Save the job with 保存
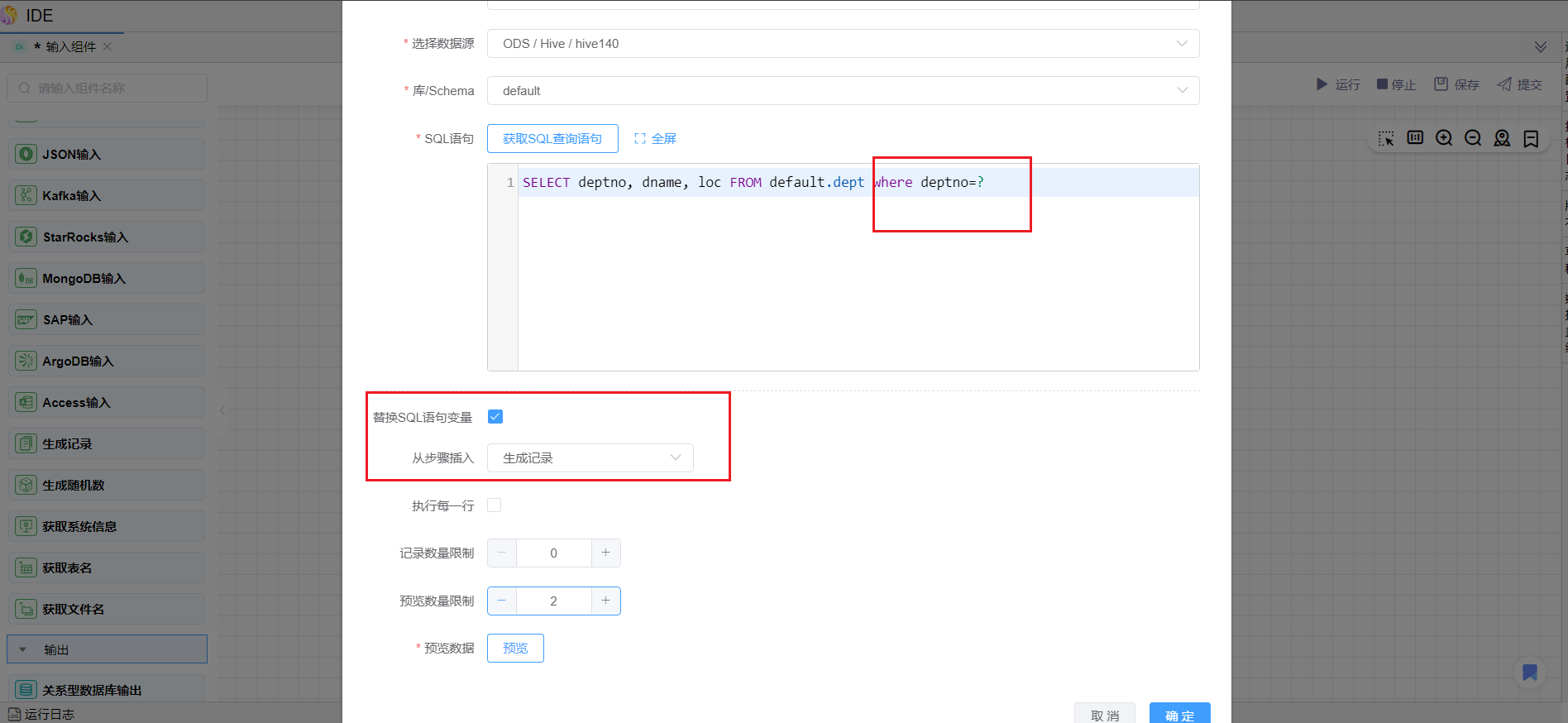 (1456, 84)
